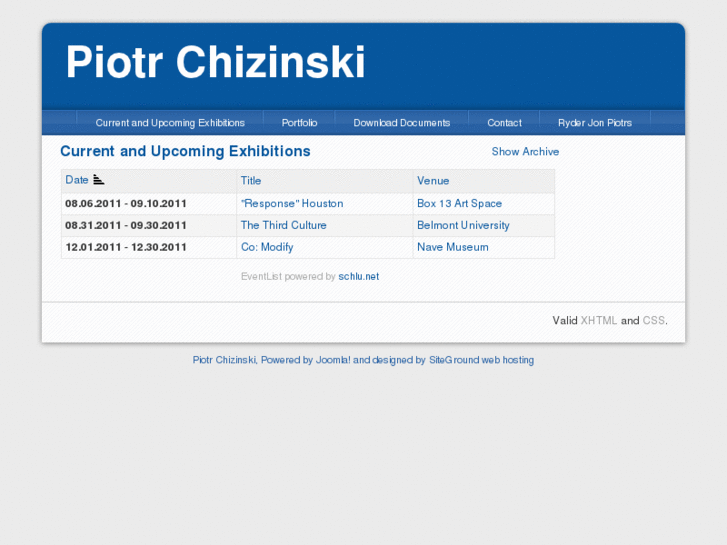
Task: View Box 13 Art Space venue
Action: 459,204
